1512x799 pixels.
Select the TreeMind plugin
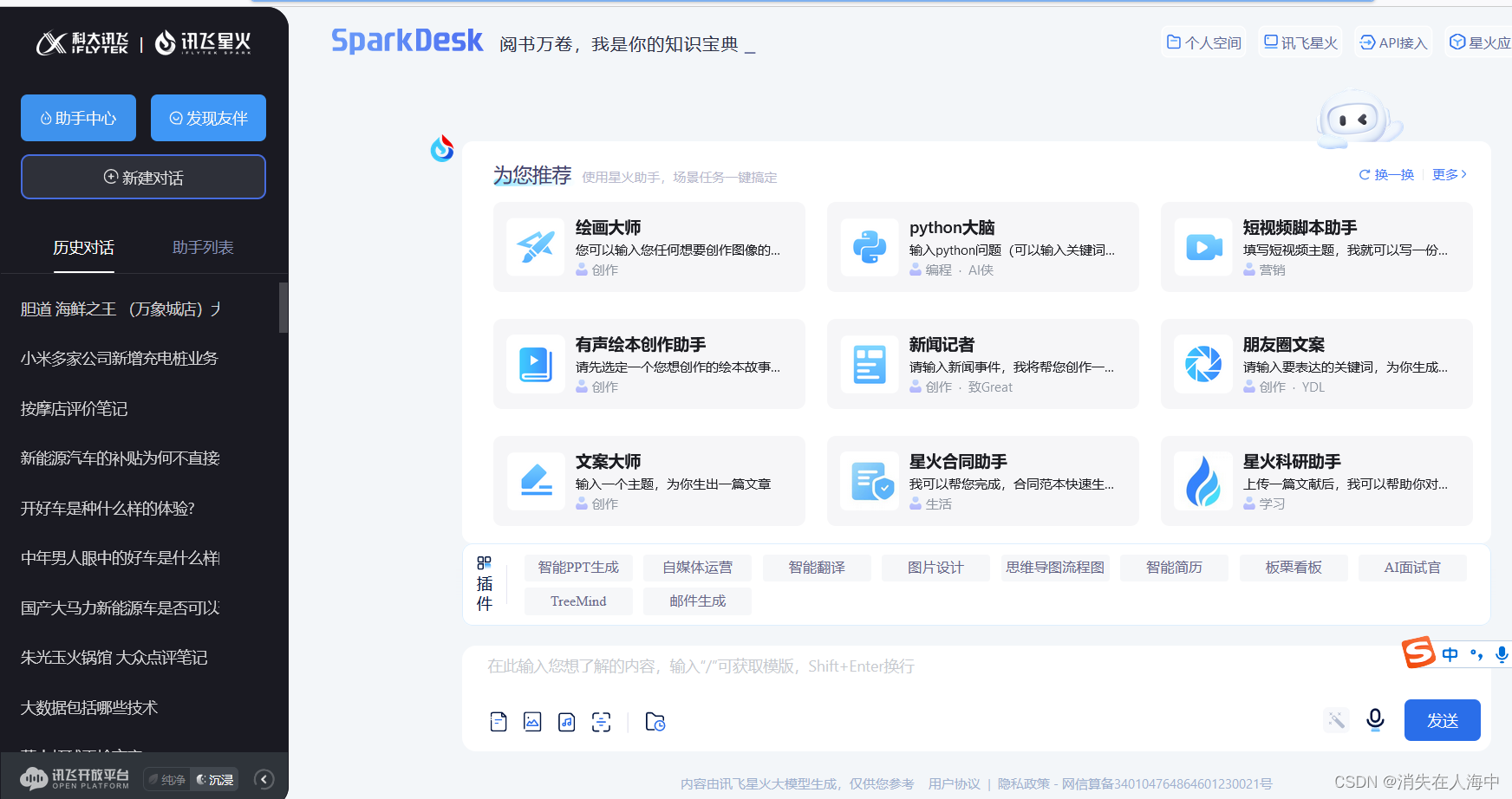[x=578, y=601]
